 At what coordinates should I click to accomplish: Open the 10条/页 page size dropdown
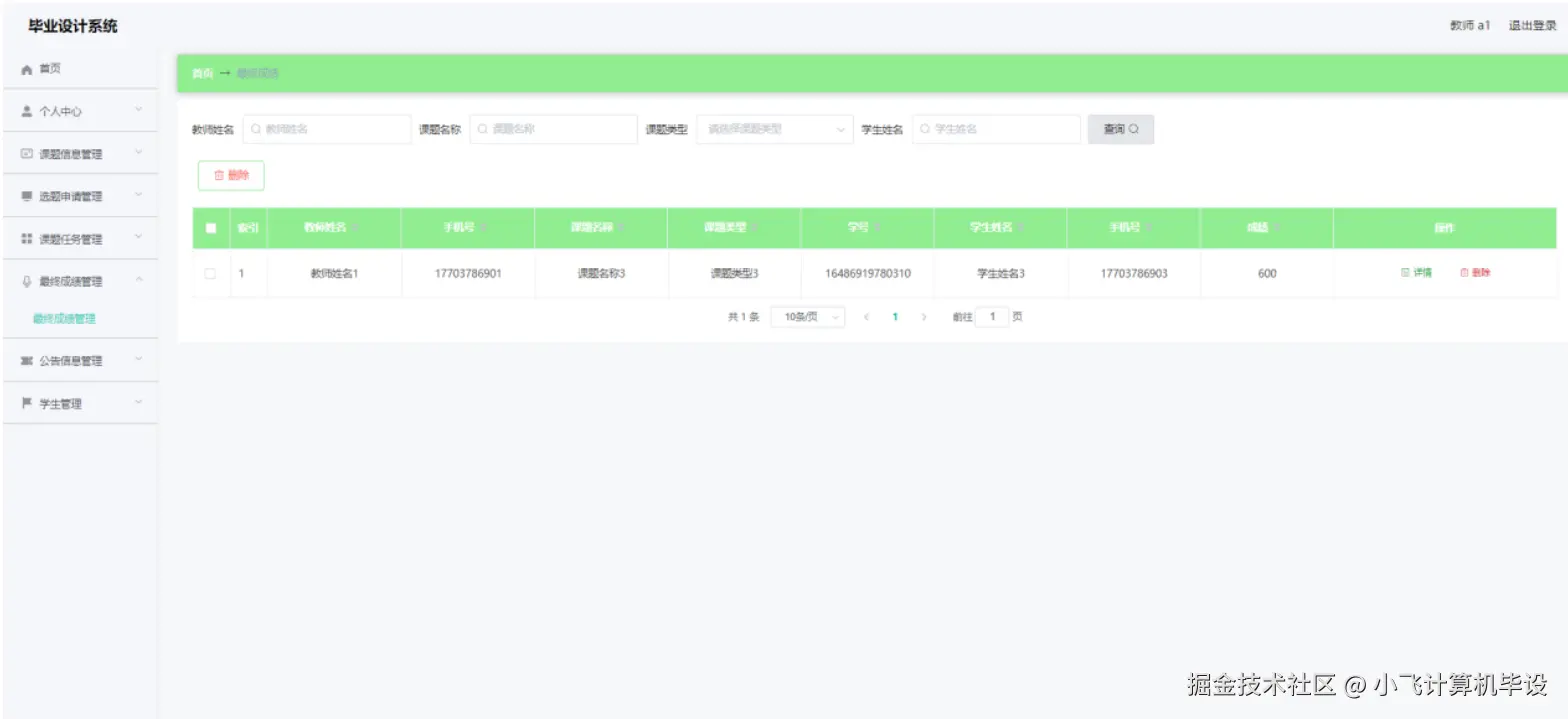pyautogui.click(x=808, y=317)
